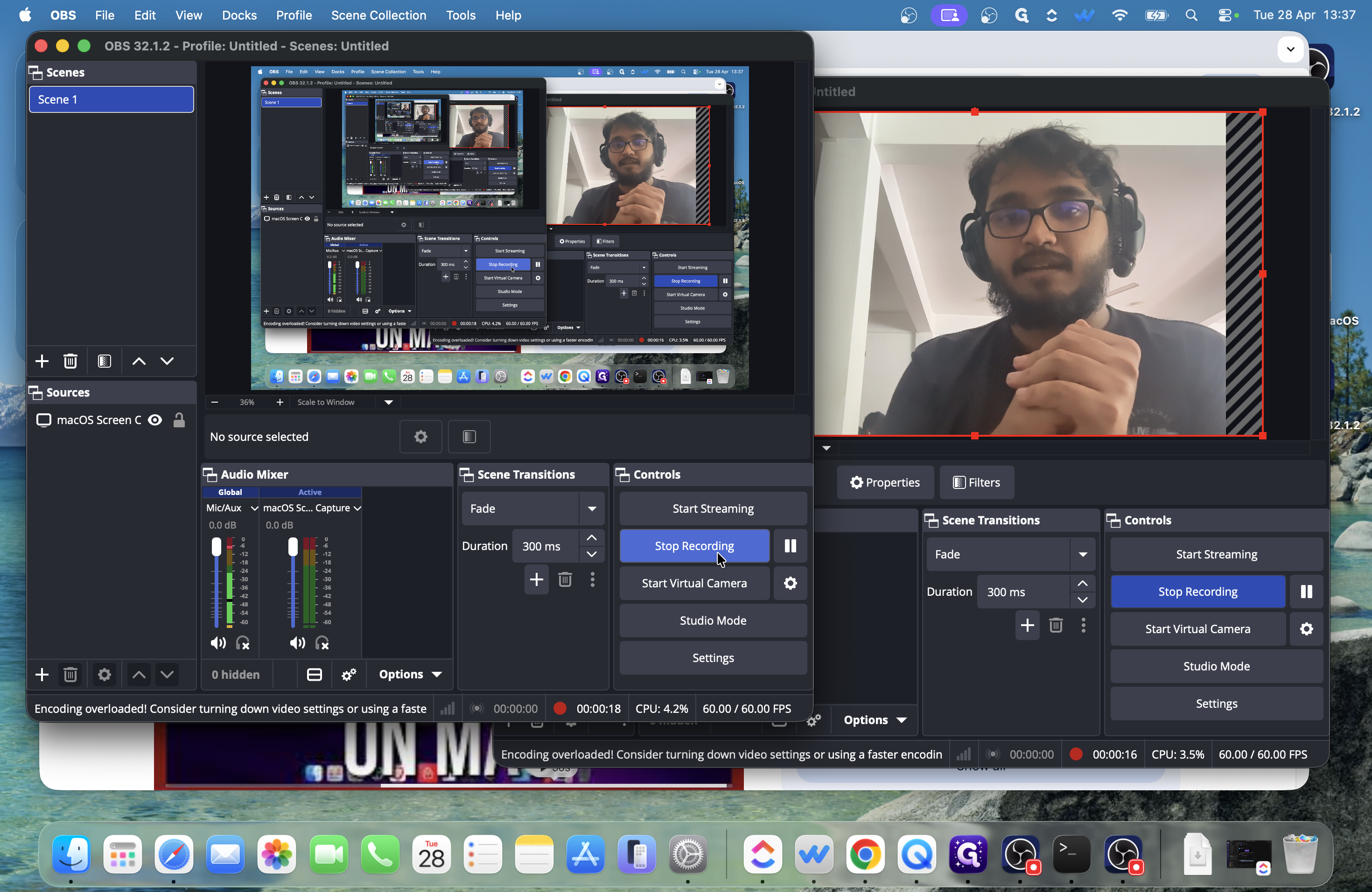Open transition properties three-dot menu
Viewport: 1372px width, 892px height.
pyautogui.click(x=592, y=580)
